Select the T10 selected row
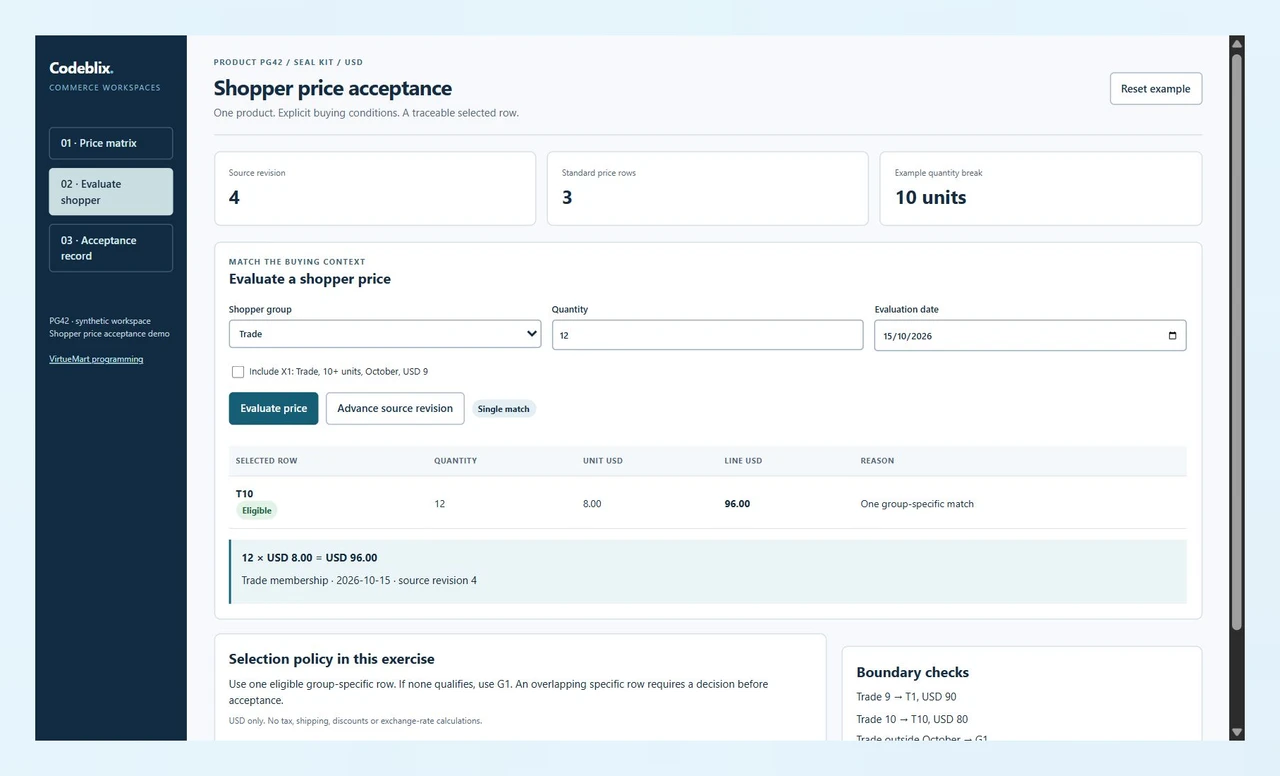The height and width of the screenshot is (776, 1280). [x=707, y=503]
